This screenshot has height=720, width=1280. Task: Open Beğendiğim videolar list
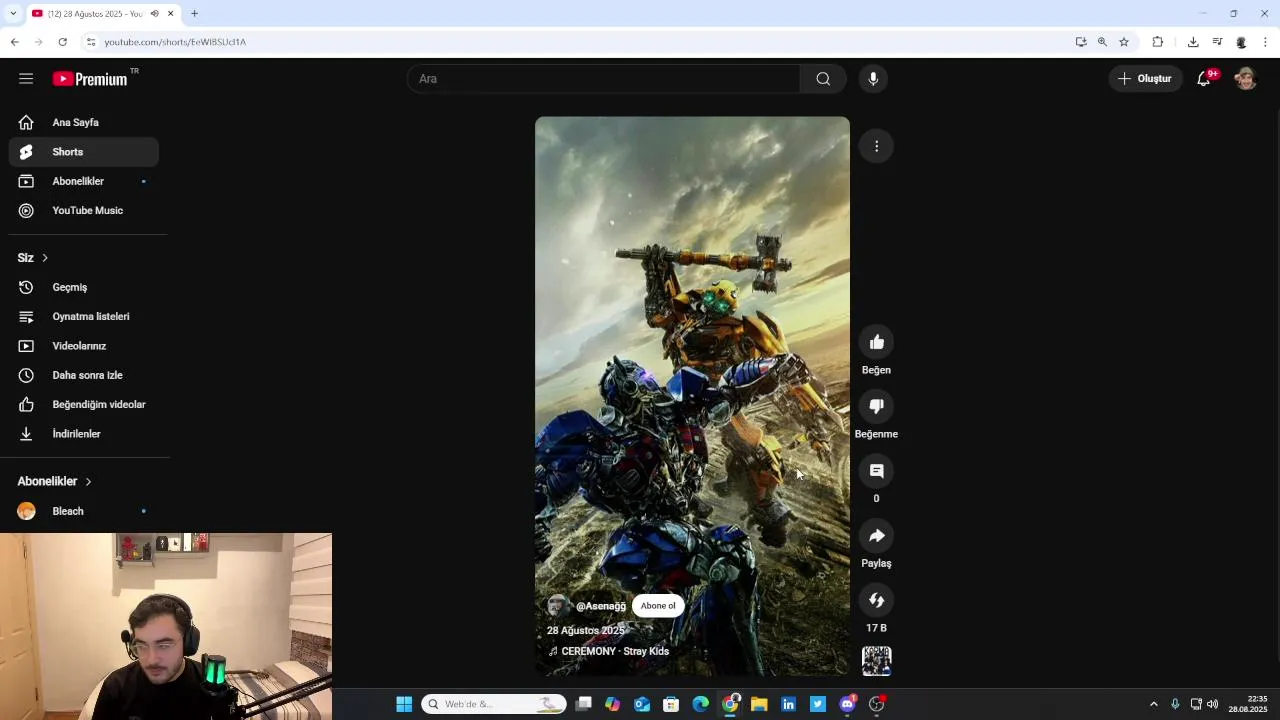coord(84,405)
